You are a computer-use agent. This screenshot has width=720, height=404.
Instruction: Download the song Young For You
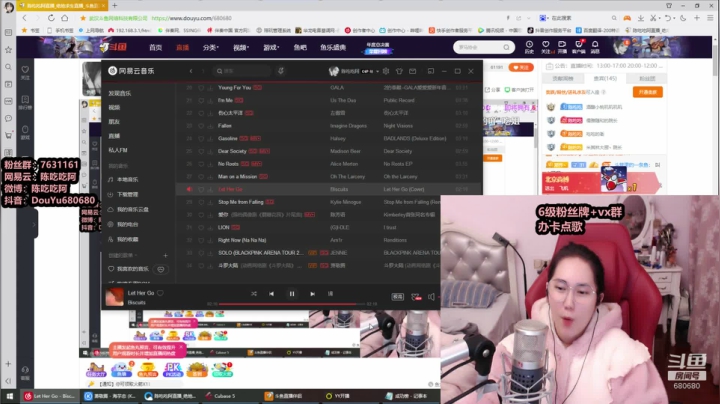coord(210,88)
